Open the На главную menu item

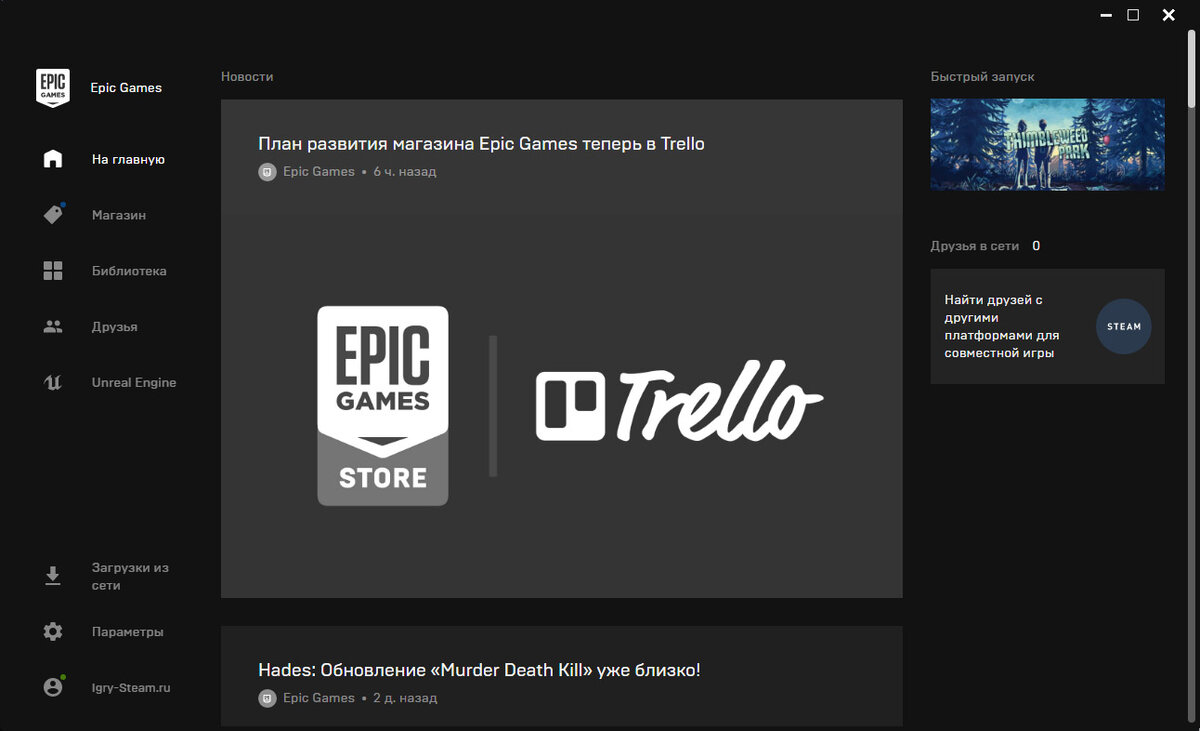(x=128, y=159)
